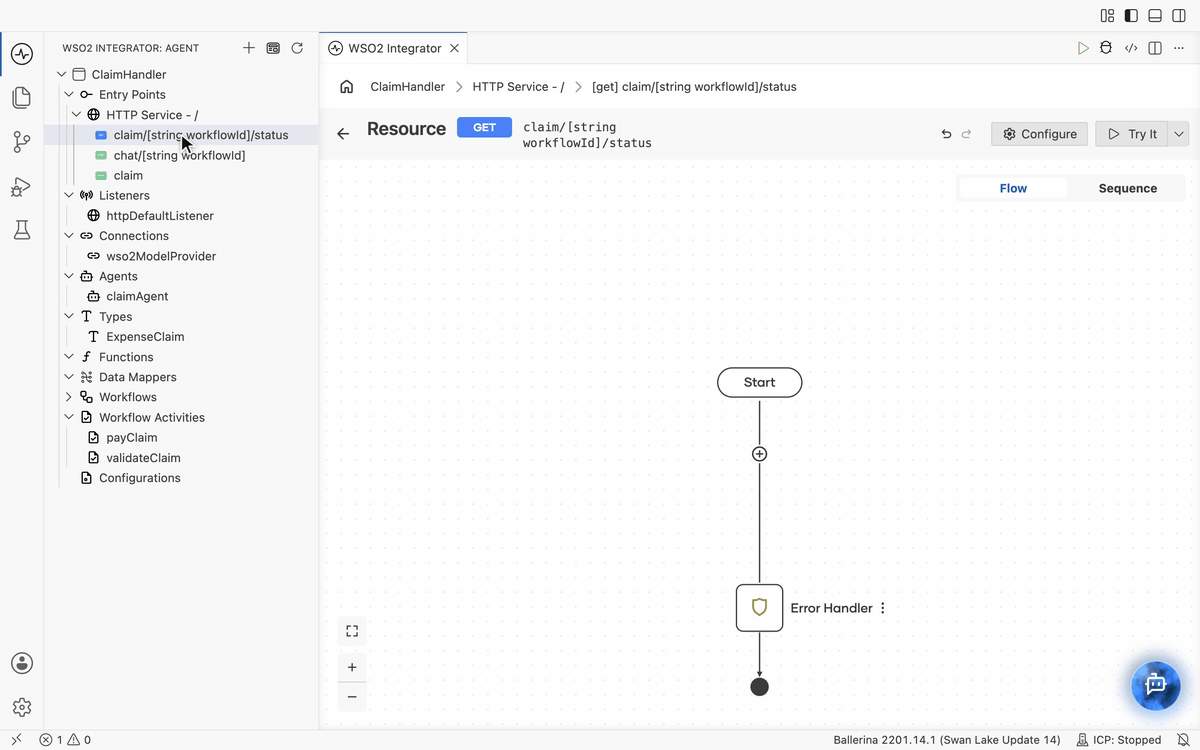The image size is (1200, 750).
Task: Collapse the HTTP Service - / node
Action: [x=76, y=115]
